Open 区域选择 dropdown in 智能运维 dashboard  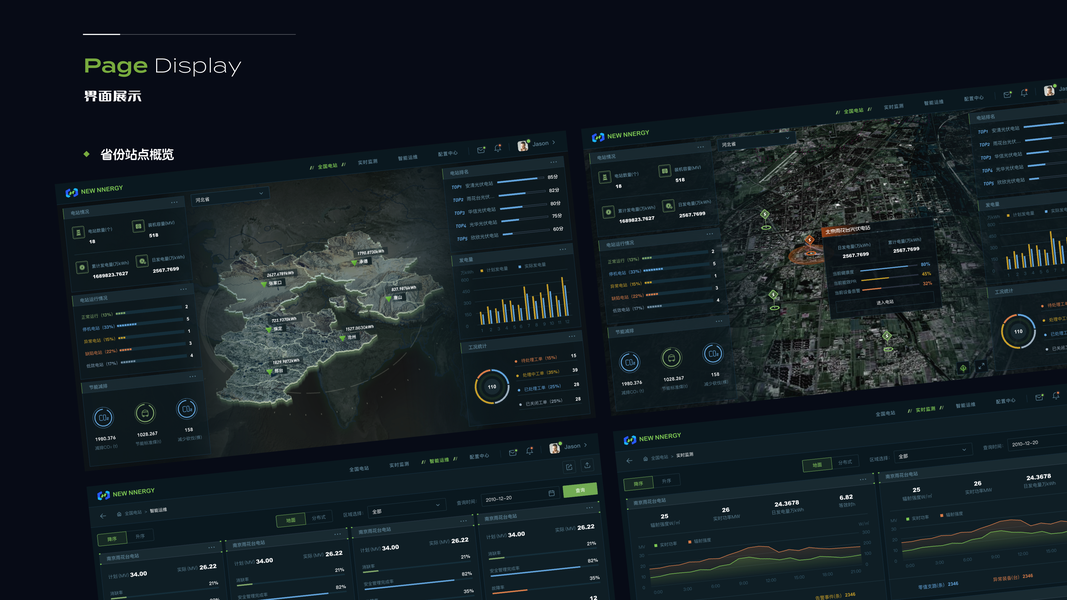point(405,508)
